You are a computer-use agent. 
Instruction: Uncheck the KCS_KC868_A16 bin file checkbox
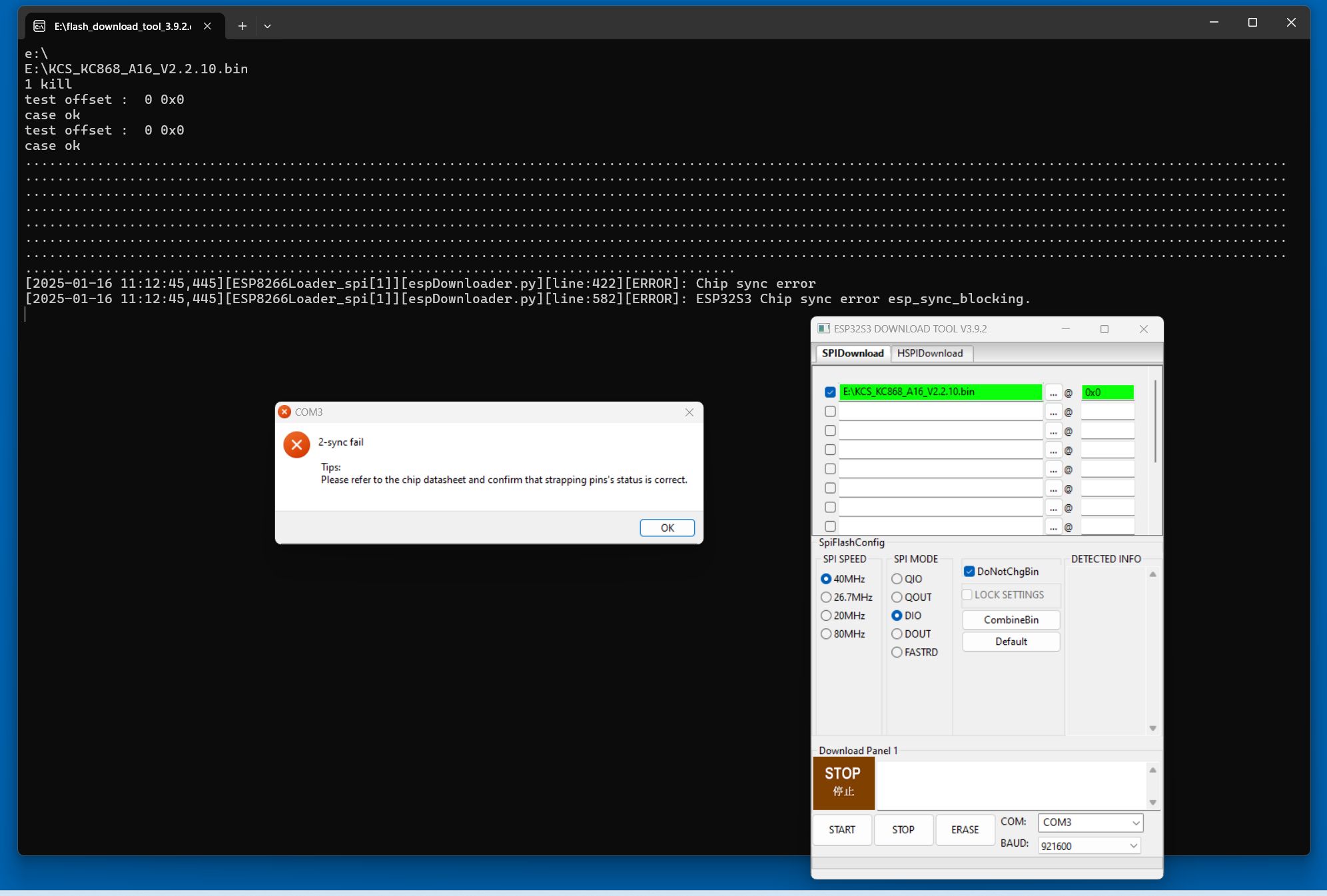[x=830, y=392]
